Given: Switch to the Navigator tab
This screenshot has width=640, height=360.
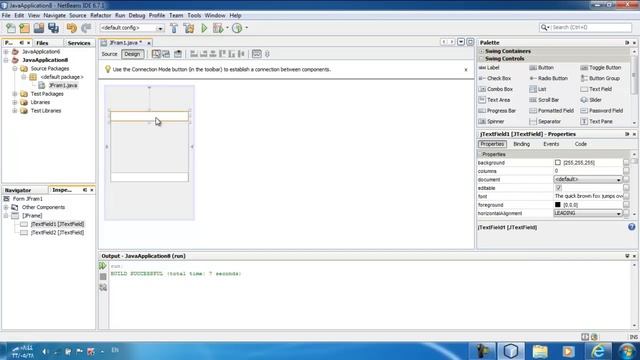Looking at the screenshot, I should point(18,190).
